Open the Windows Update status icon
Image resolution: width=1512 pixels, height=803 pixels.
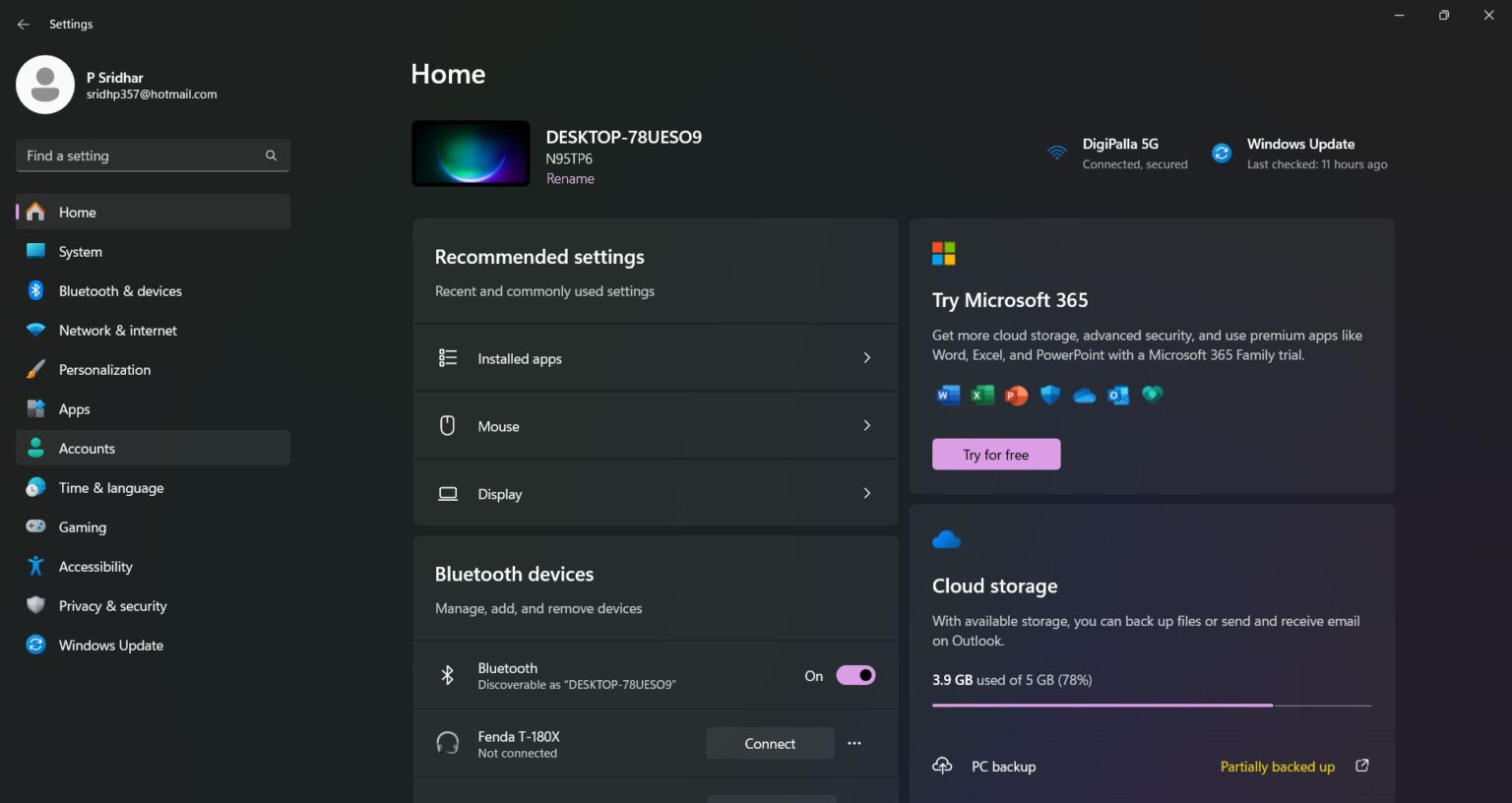(x=1221, y=153)
